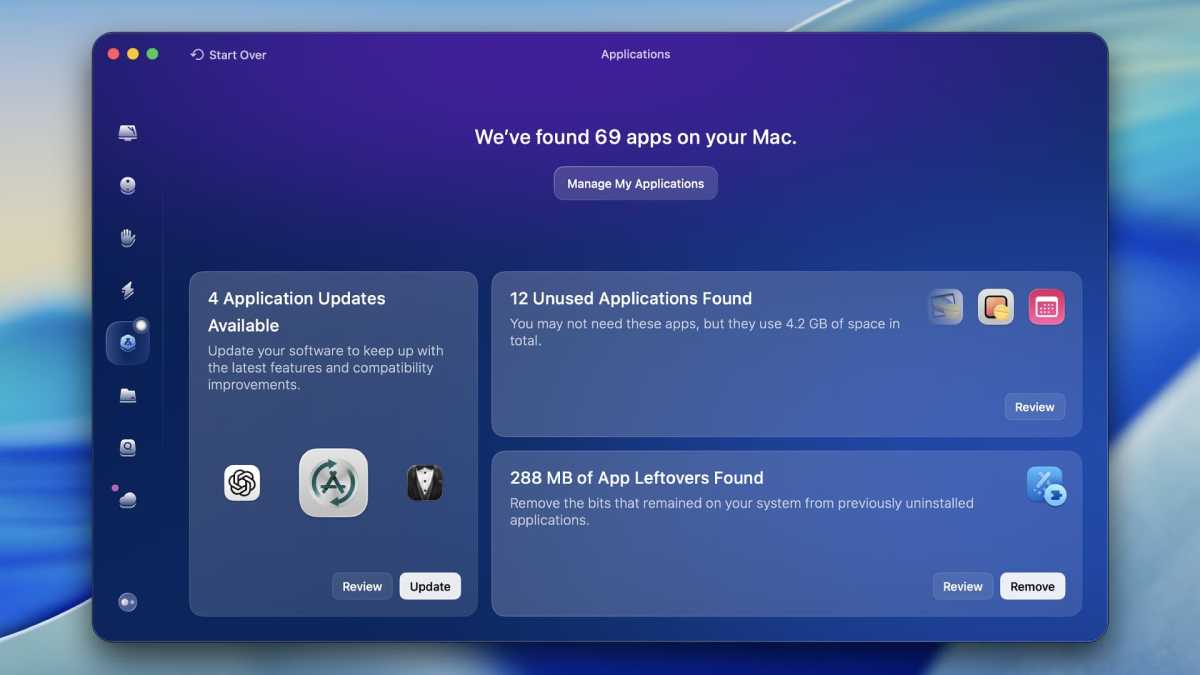Click the red calendar app icon

click(x=1046, y=306)
